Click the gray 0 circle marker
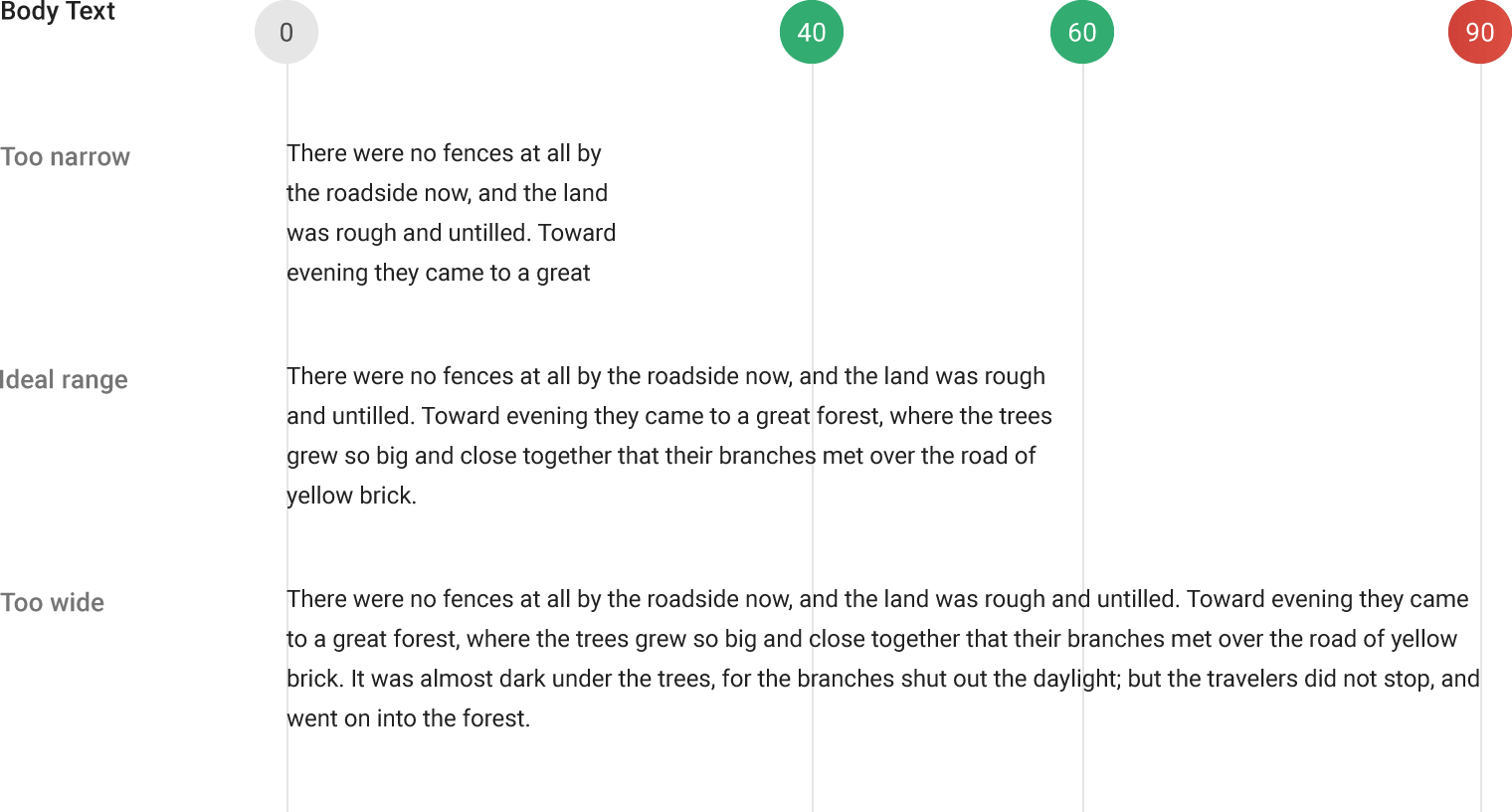Viewport: 1512px width, 812px height. [x=286, y=32]
